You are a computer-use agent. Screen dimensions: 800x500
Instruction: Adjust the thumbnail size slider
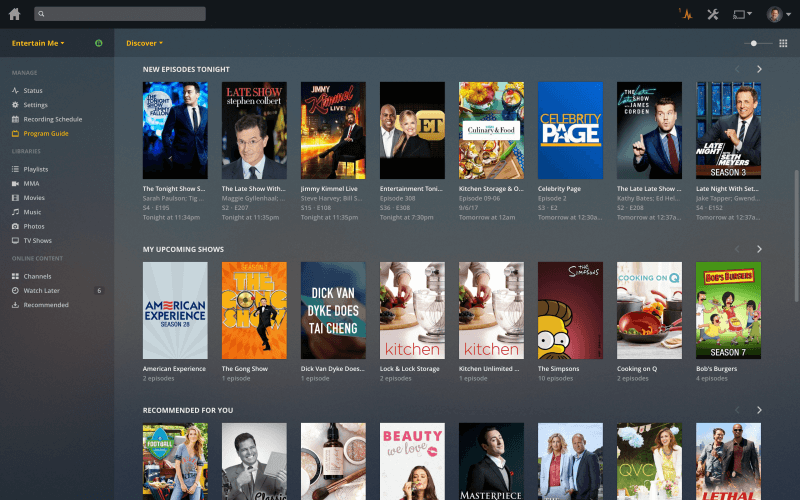coord(755,43)
